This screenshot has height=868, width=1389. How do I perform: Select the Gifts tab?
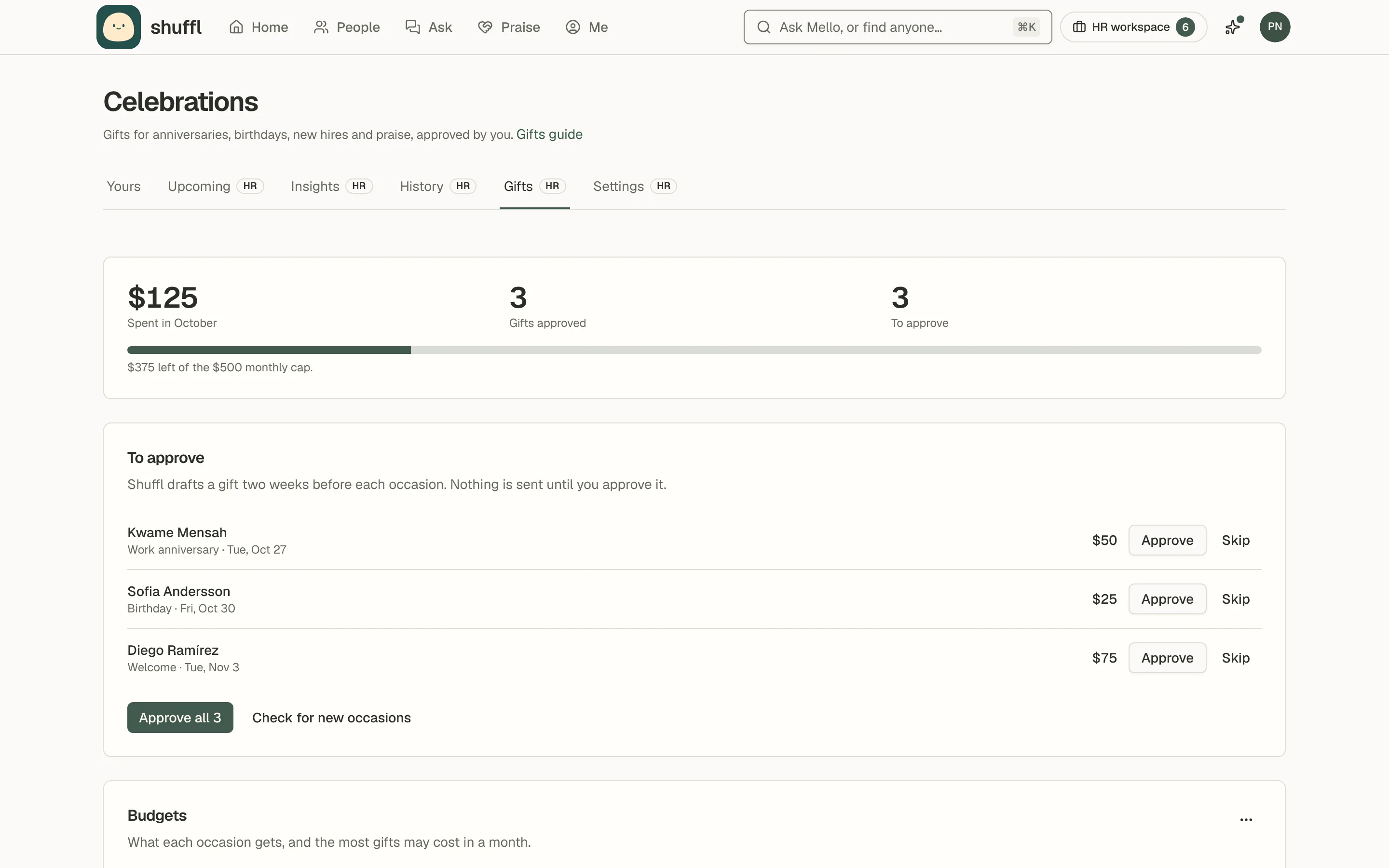coord(534,187)
